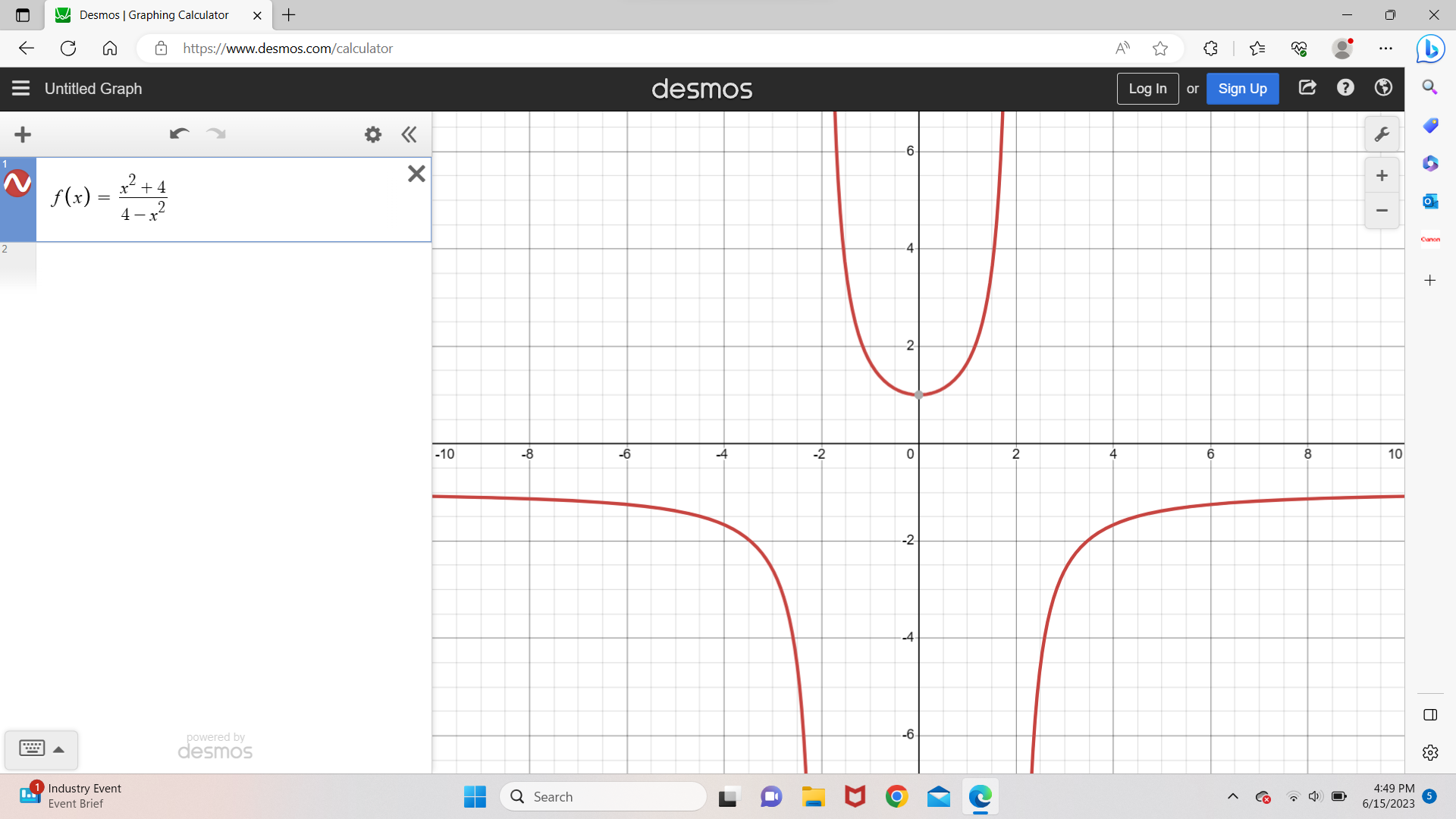Toggle visibility of expression 1 via its colored icon
This screenshot has width=1456, height=819.
click(x=18, y=183)
